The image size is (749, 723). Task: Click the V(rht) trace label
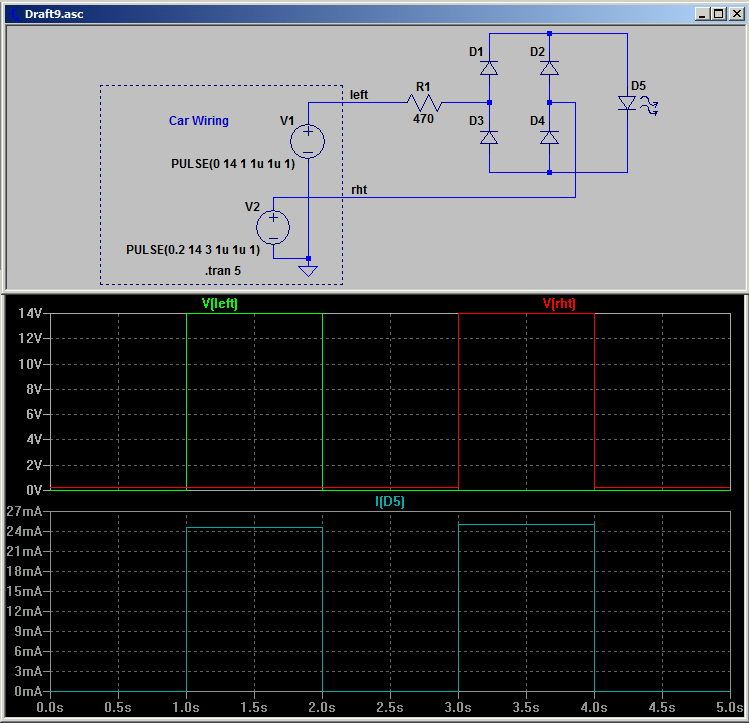pyautogui.click(x=559, y=303)
